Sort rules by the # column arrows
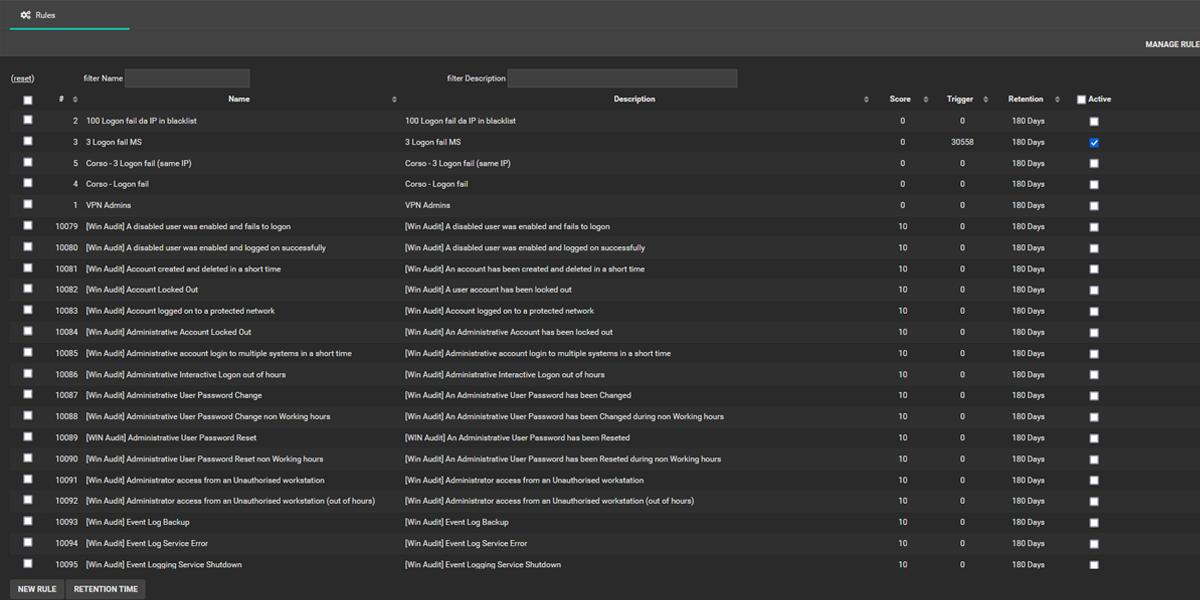Viewport: 1200px width, 600px height. pos(75,100)
